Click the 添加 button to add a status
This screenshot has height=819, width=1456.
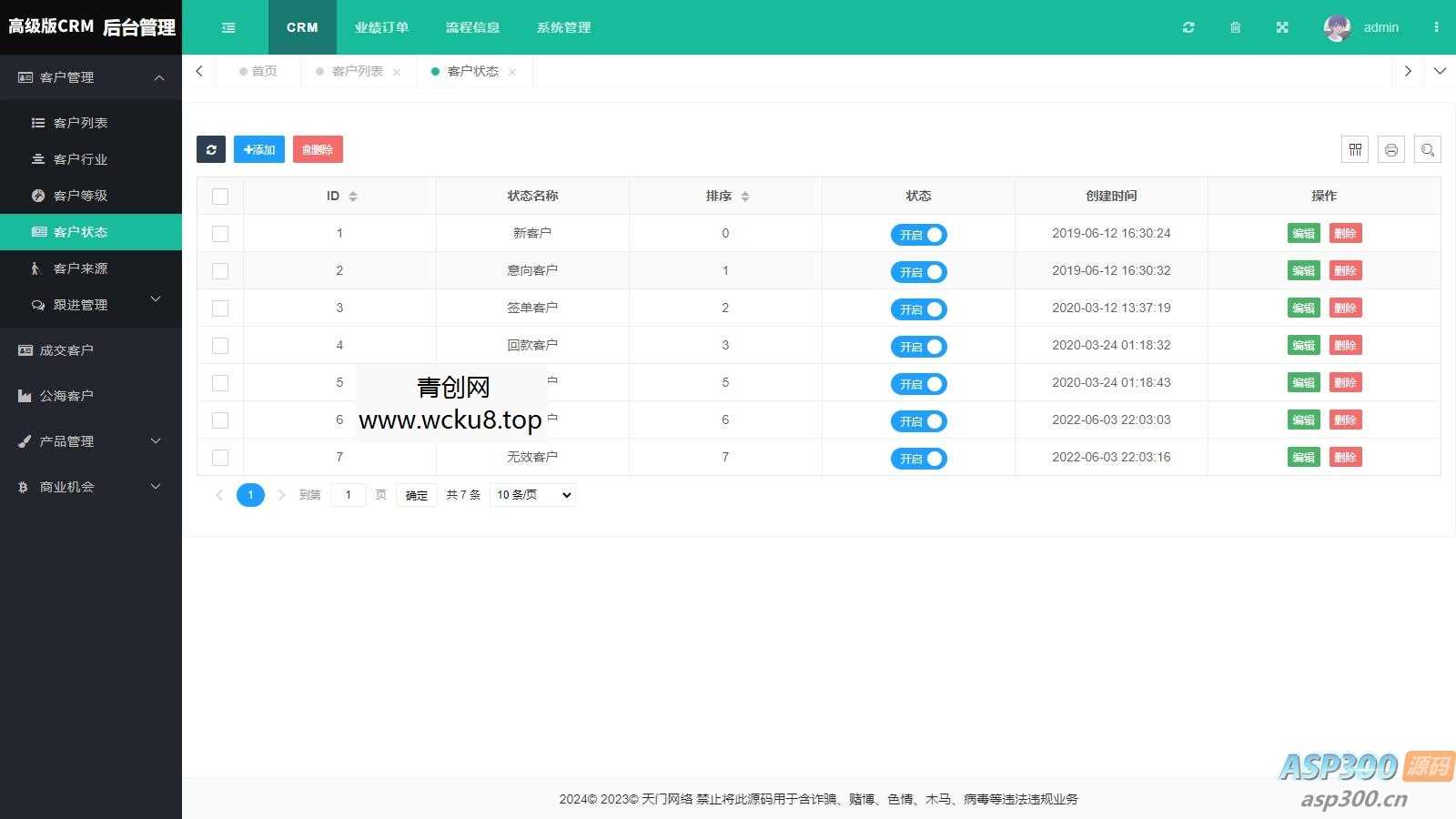(x=258, y=149)
